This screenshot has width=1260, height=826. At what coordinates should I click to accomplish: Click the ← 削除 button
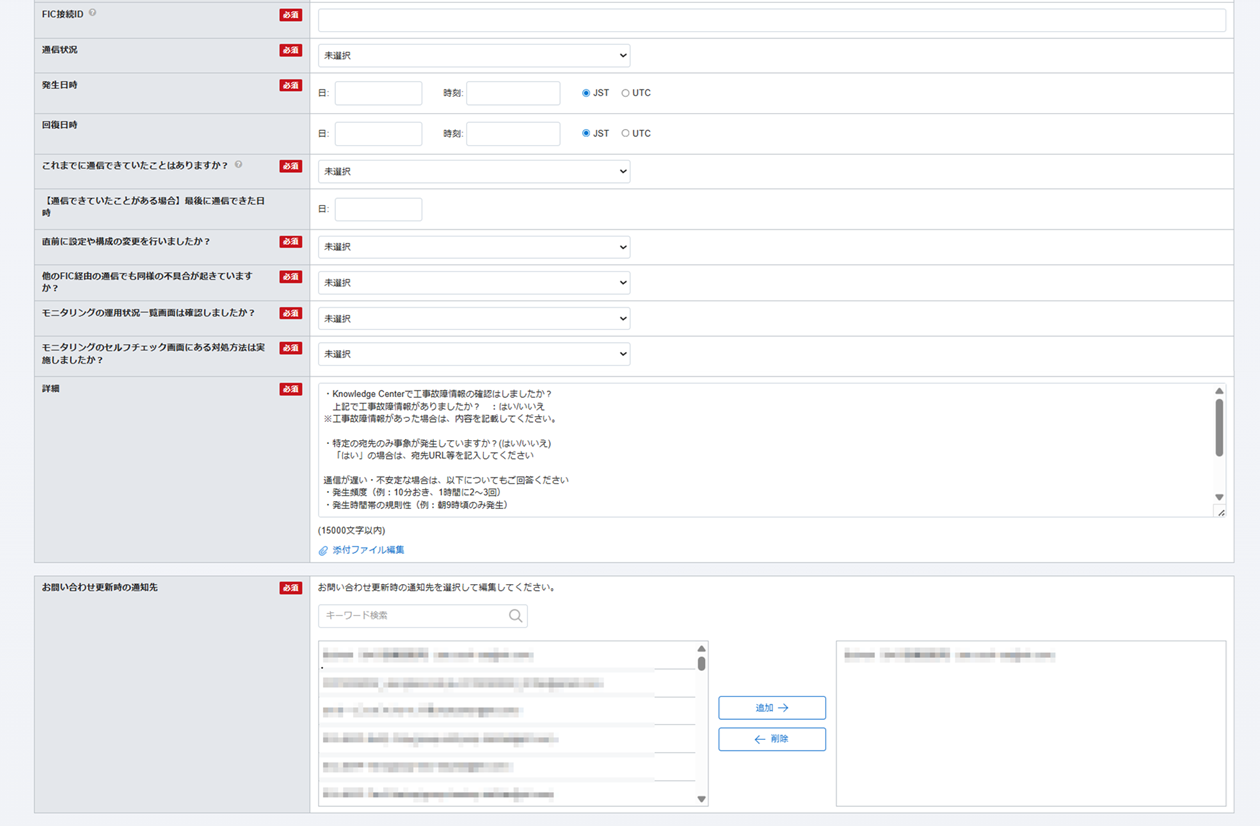[771, 739]
